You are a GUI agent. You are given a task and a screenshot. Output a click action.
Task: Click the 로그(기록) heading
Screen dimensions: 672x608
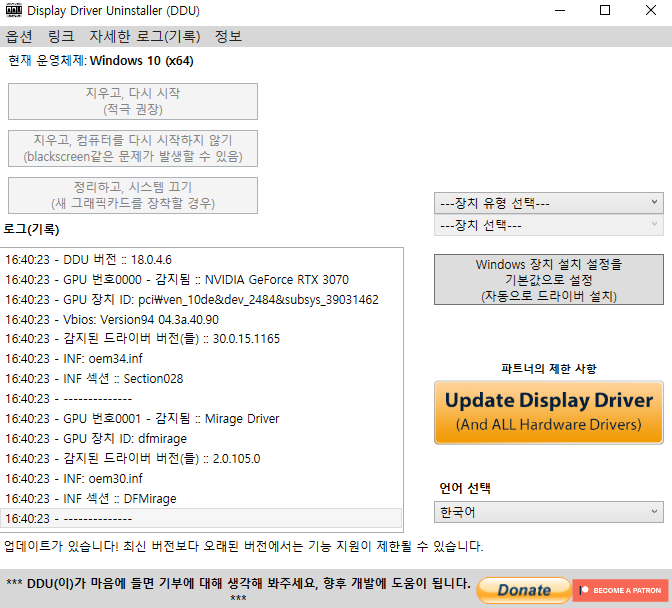point(31,229)
